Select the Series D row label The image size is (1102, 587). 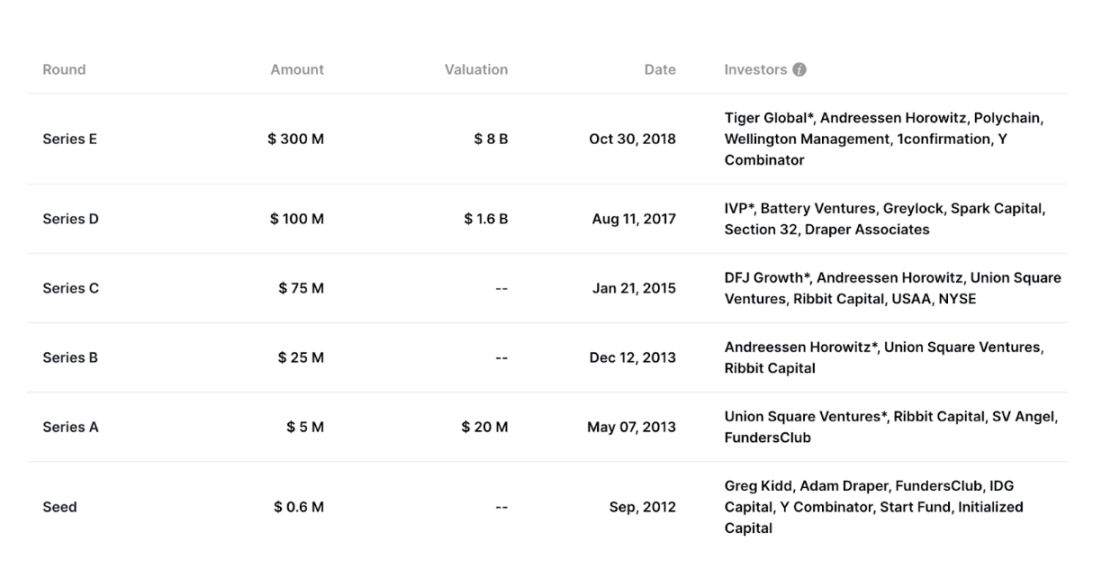tap(70, 219)
